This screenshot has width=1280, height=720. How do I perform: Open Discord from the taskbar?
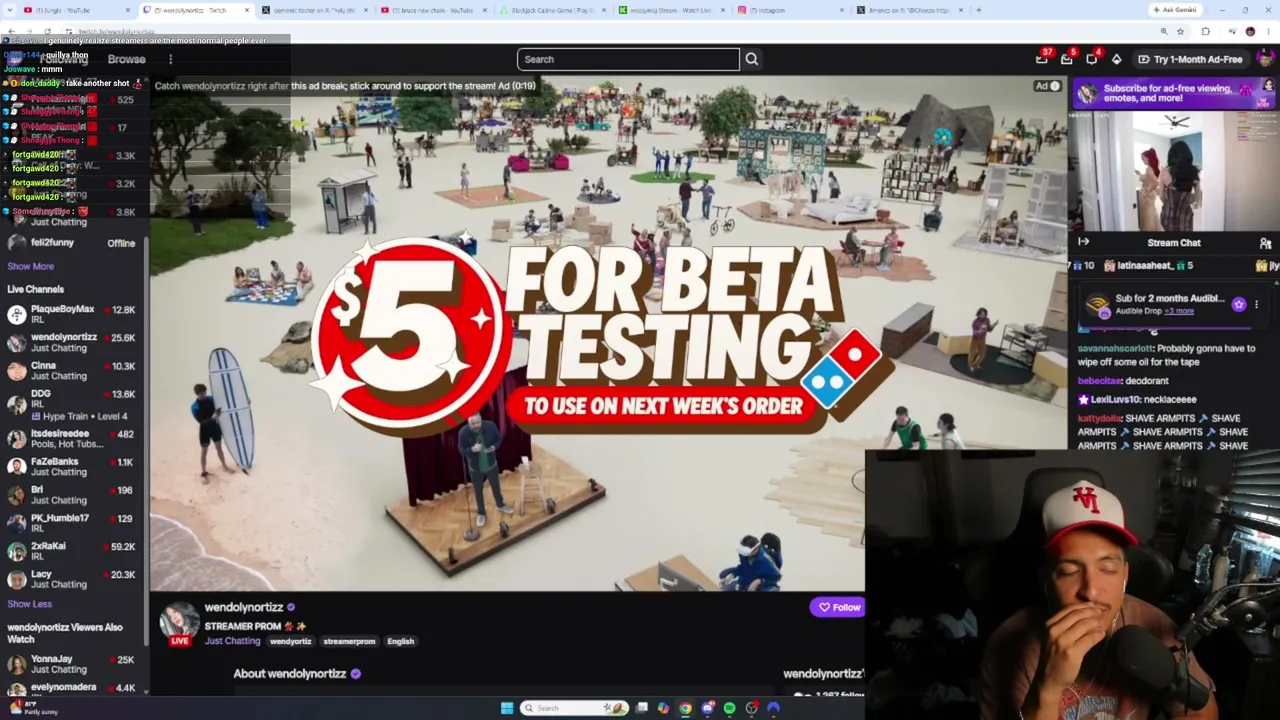click(707, 708)
